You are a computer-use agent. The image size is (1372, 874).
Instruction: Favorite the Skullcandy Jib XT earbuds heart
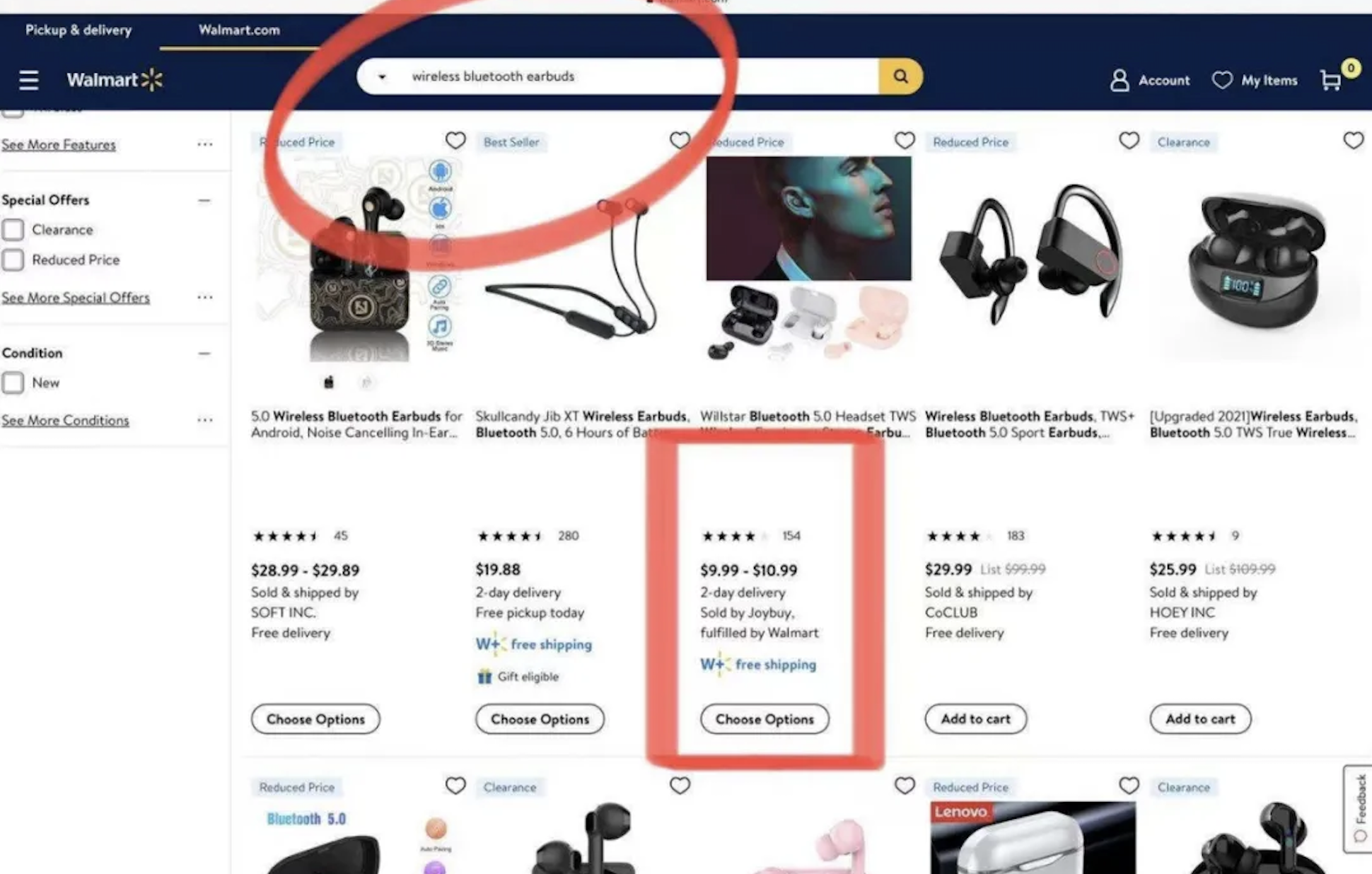tap(680, 141)
